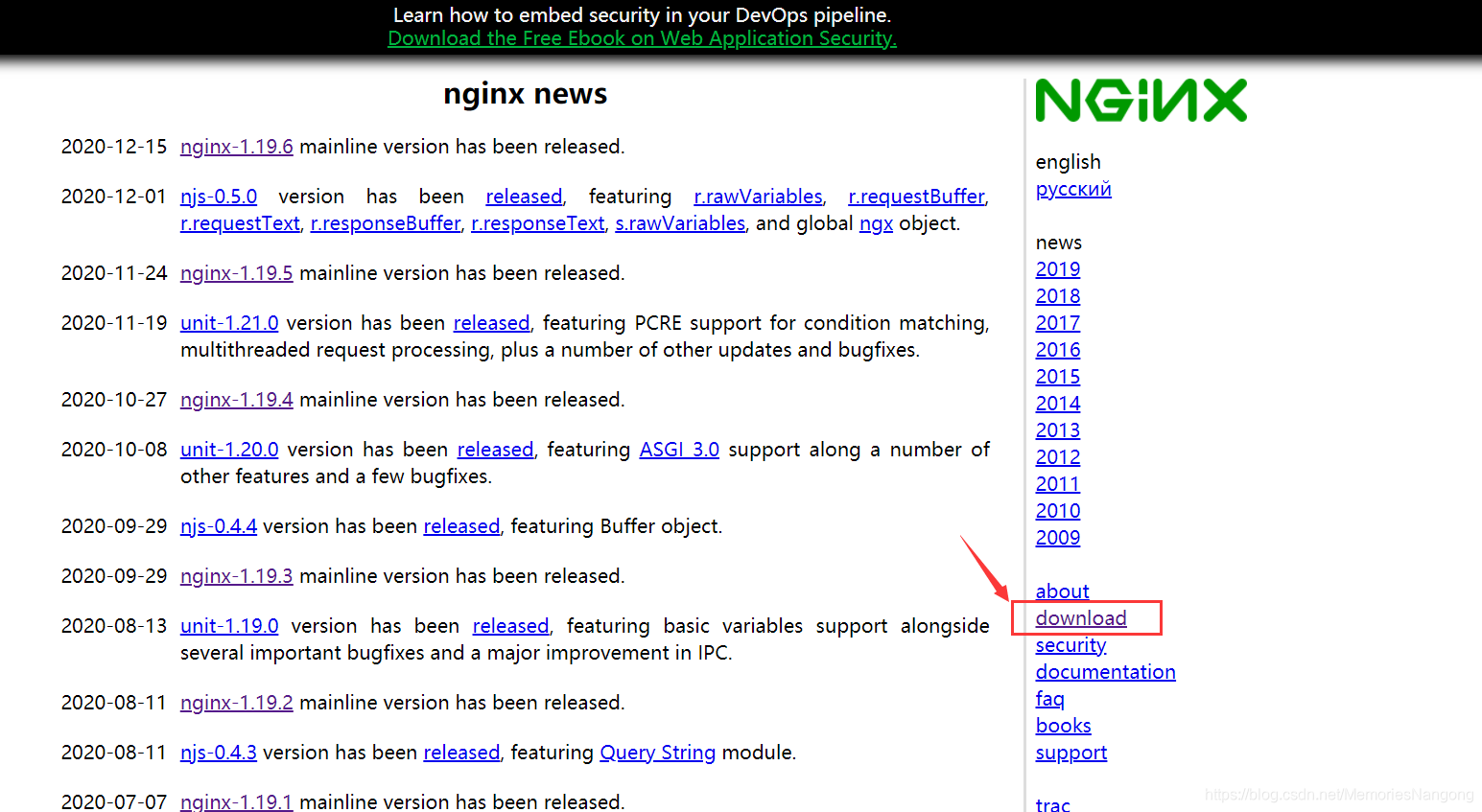1482x812 pixels.
Task: Click the 'nginx news' heading
Action: coord(525,94)
